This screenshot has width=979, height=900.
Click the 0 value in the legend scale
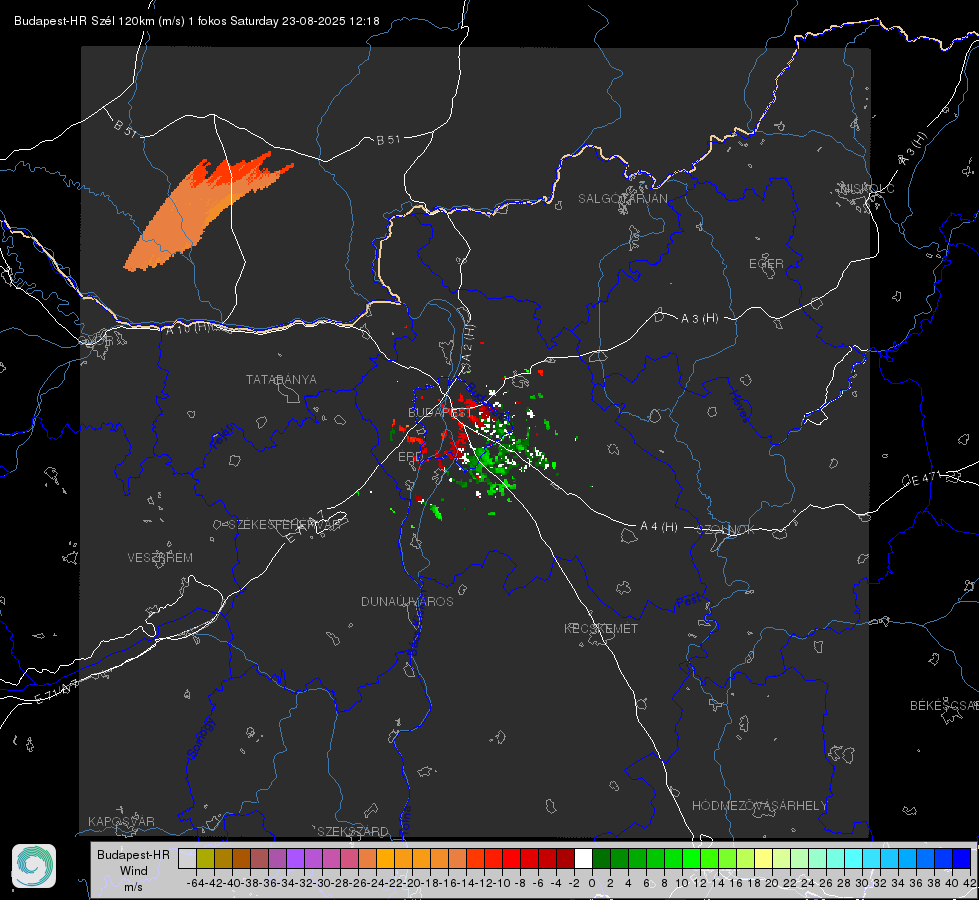point(592,883)
